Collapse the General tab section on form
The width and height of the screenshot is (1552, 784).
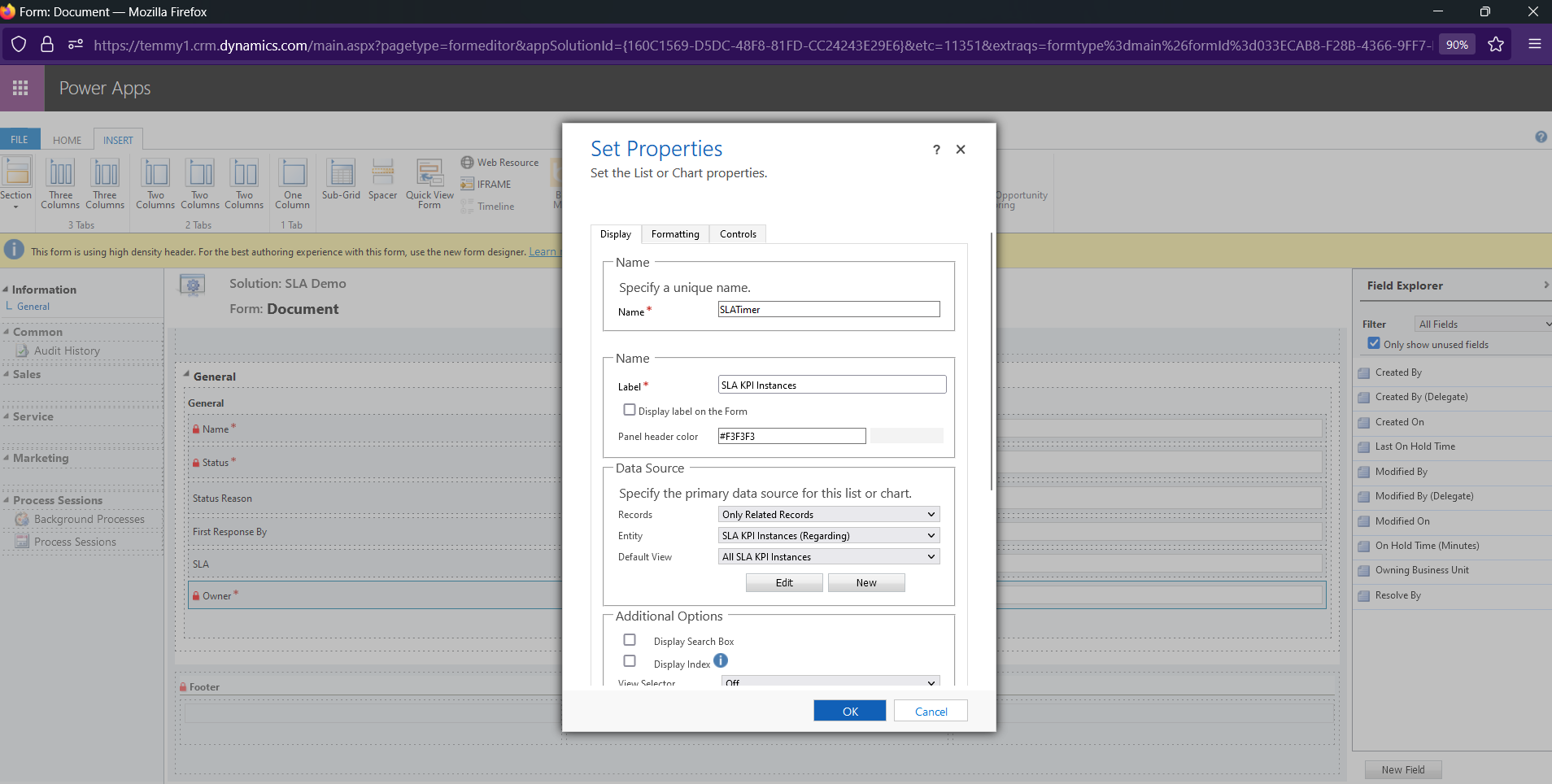tap(186, 374)
